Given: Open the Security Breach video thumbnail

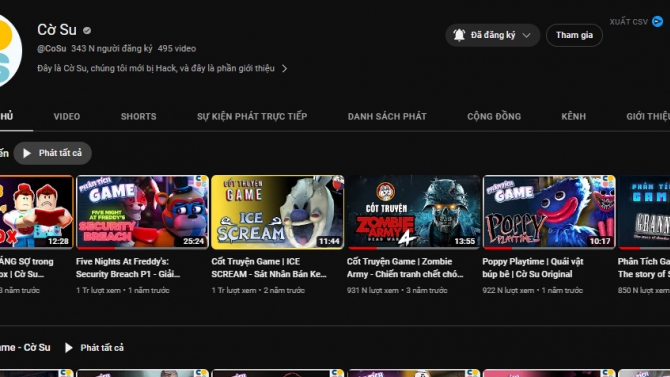Looking at the screenshot, I should [142, 212].
